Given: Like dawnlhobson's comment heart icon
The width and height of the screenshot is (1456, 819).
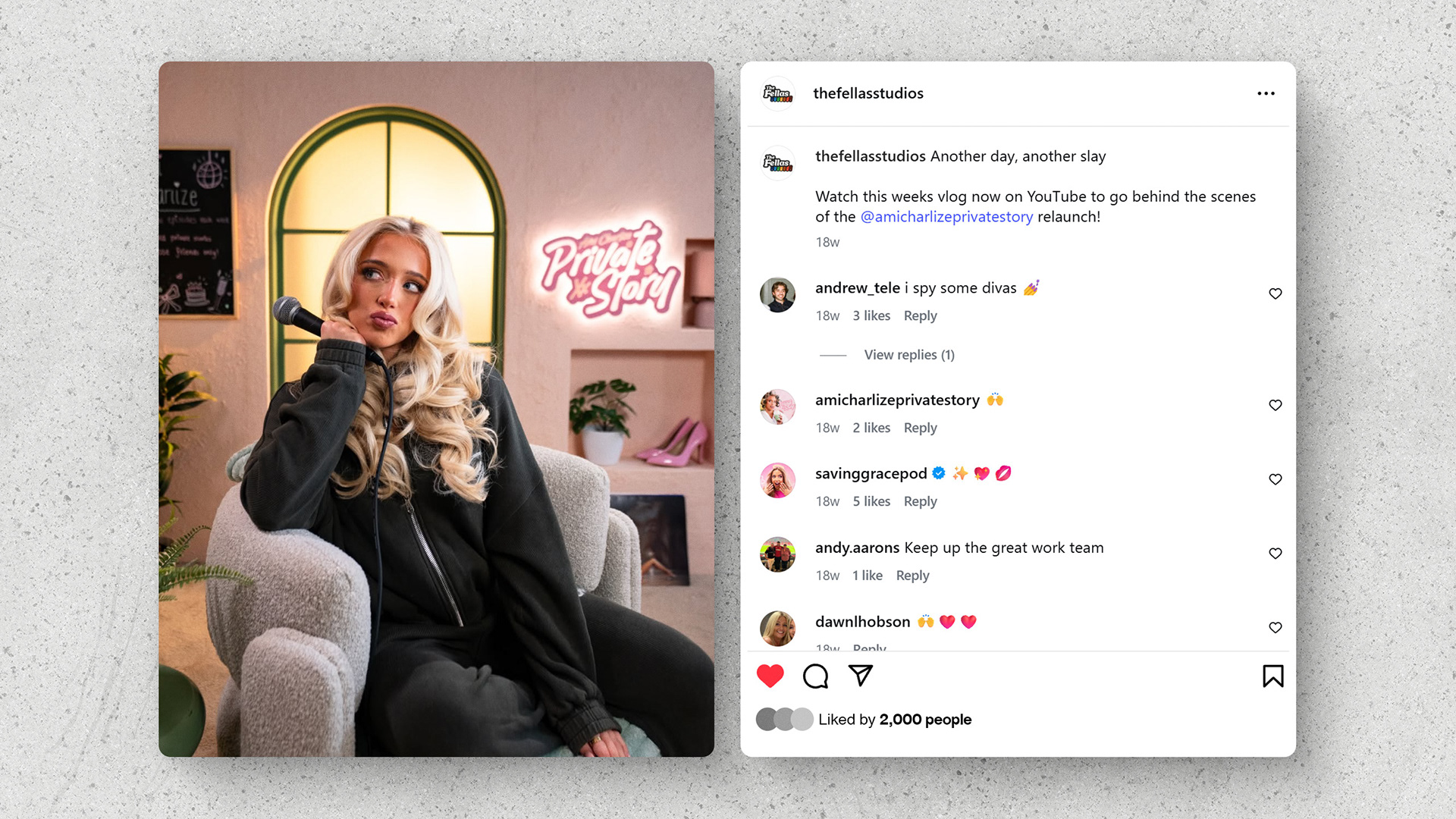Looking at the screenshot, I should coord(1276,627).
